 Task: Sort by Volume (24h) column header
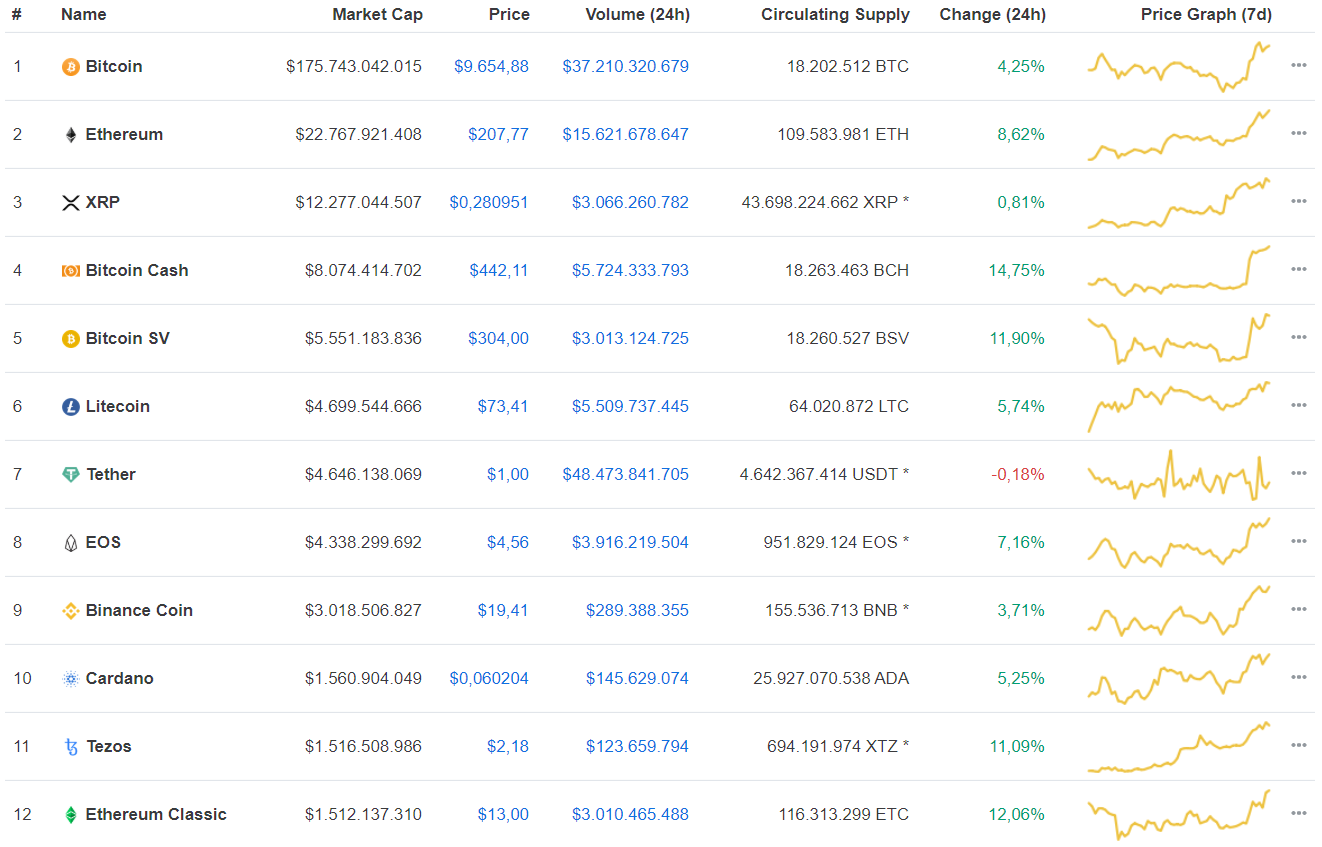[624, 14]
